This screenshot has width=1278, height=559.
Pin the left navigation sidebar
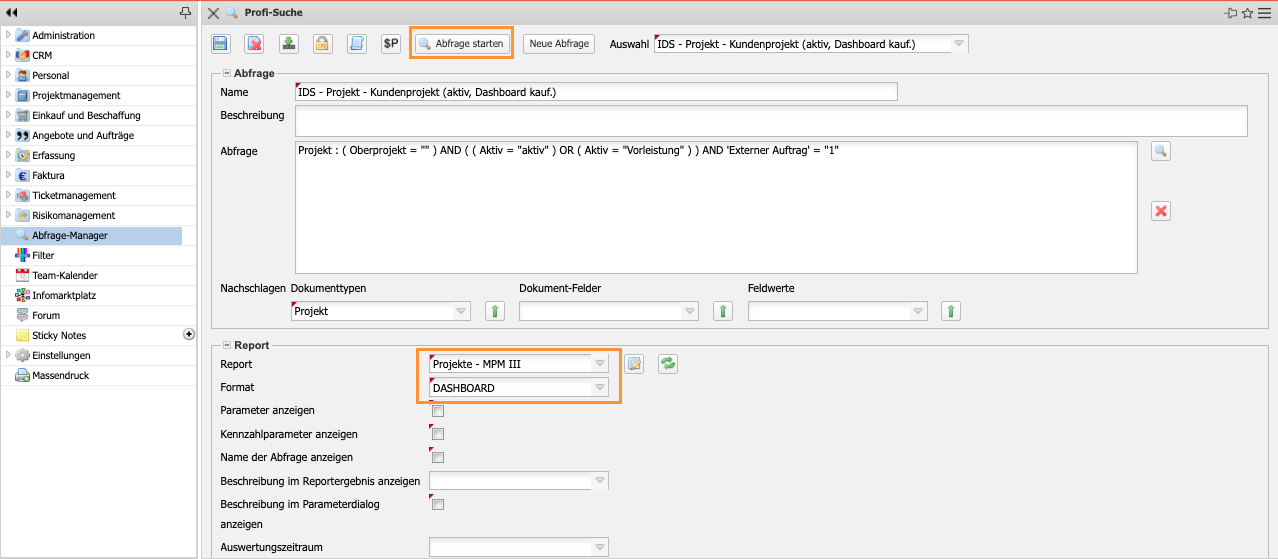click(x=184, y=12)
